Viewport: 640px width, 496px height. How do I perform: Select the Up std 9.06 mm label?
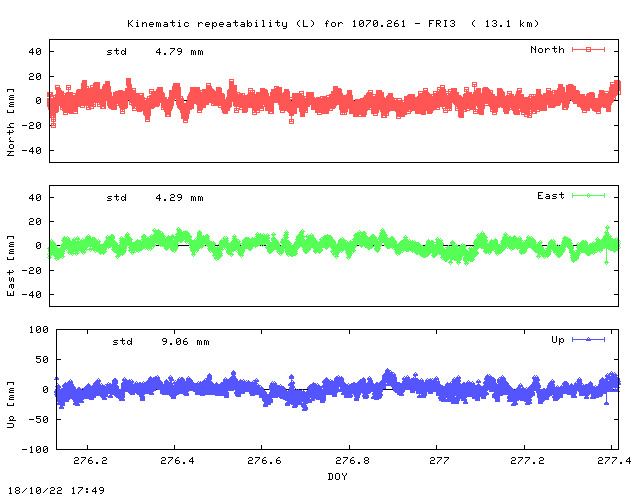(x=161, y=342)
